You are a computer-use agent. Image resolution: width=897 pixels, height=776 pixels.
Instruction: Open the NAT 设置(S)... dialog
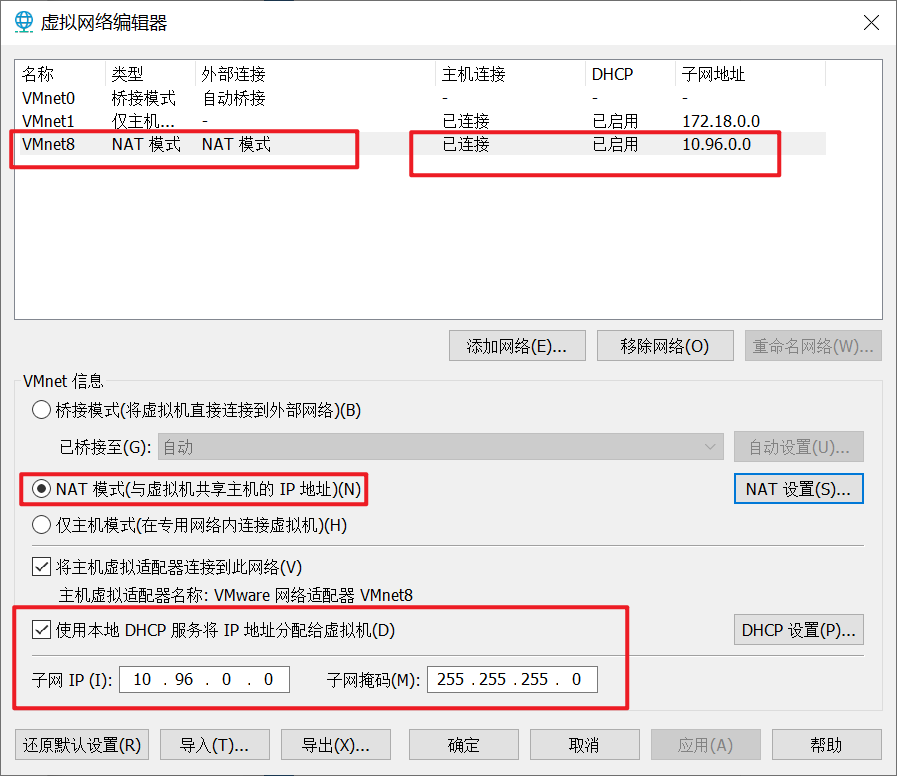[x=797, y=489]
